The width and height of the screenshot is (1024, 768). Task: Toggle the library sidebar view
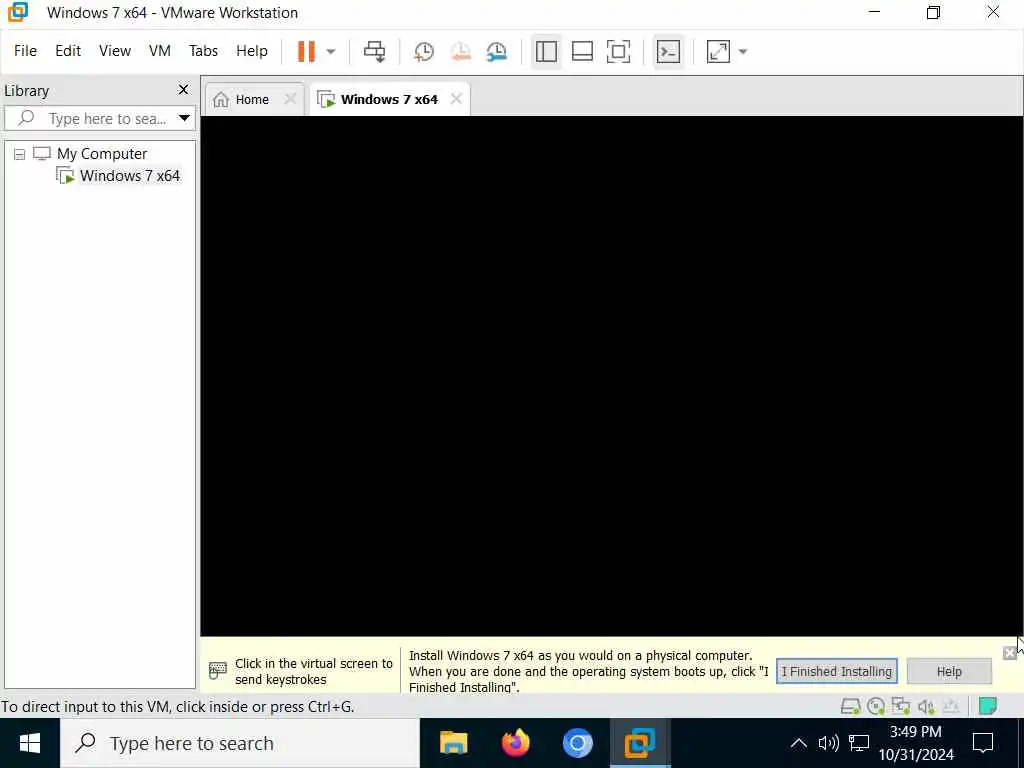click(546, 52)
